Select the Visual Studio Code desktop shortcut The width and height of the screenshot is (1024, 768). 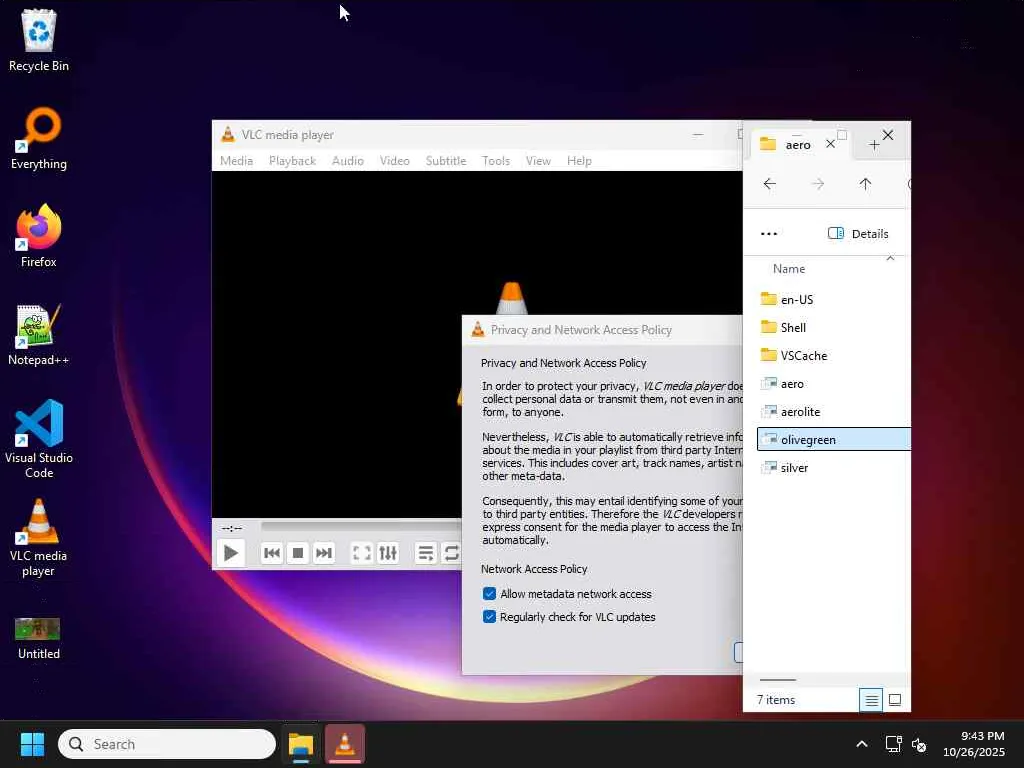coord(39,439)
